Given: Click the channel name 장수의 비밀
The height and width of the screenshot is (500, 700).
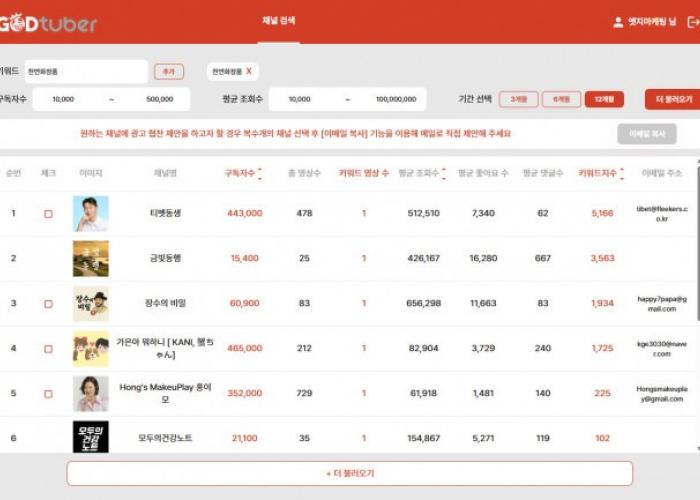Looking at the screenshot, I should click(165, 303).
